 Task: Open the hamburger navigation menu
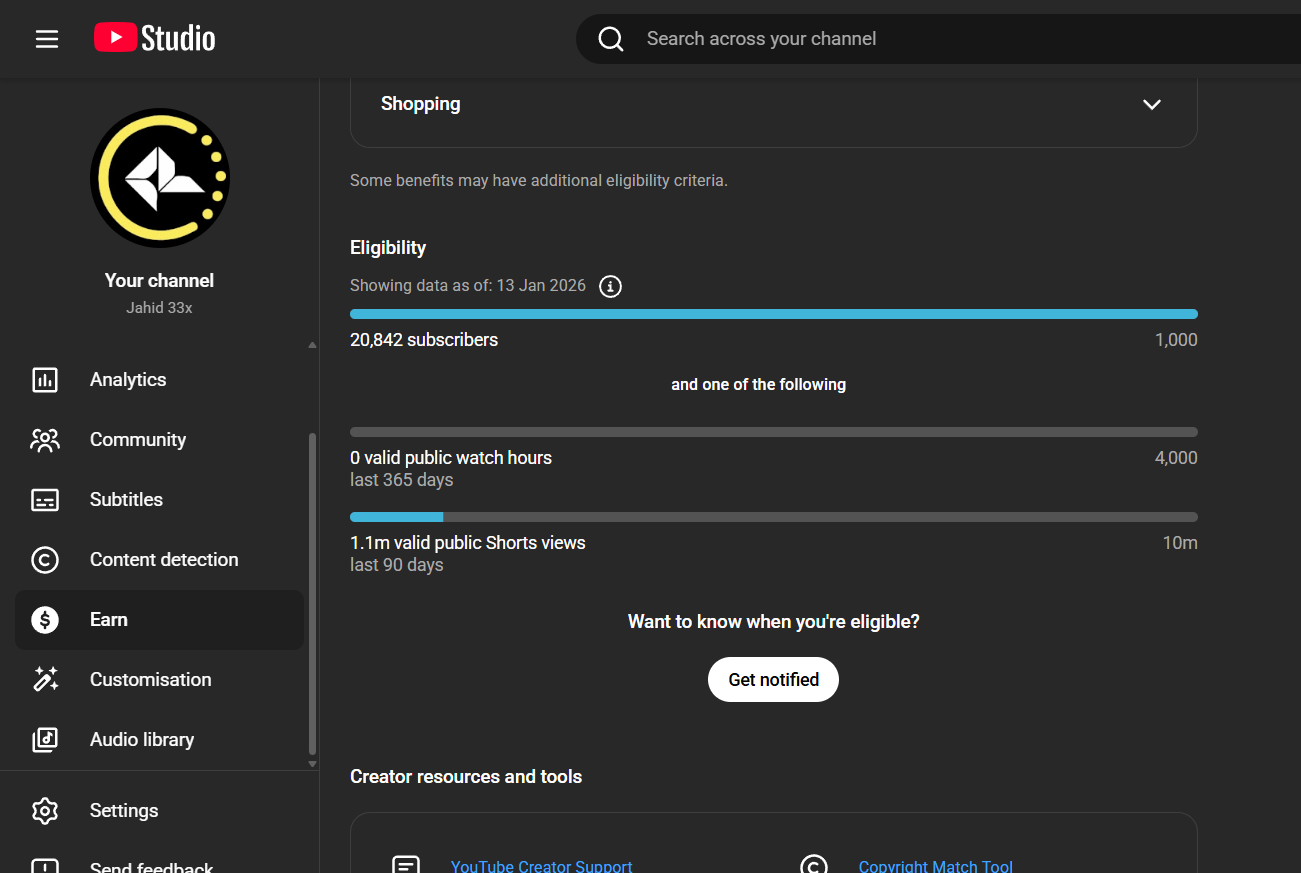point(47,39)
